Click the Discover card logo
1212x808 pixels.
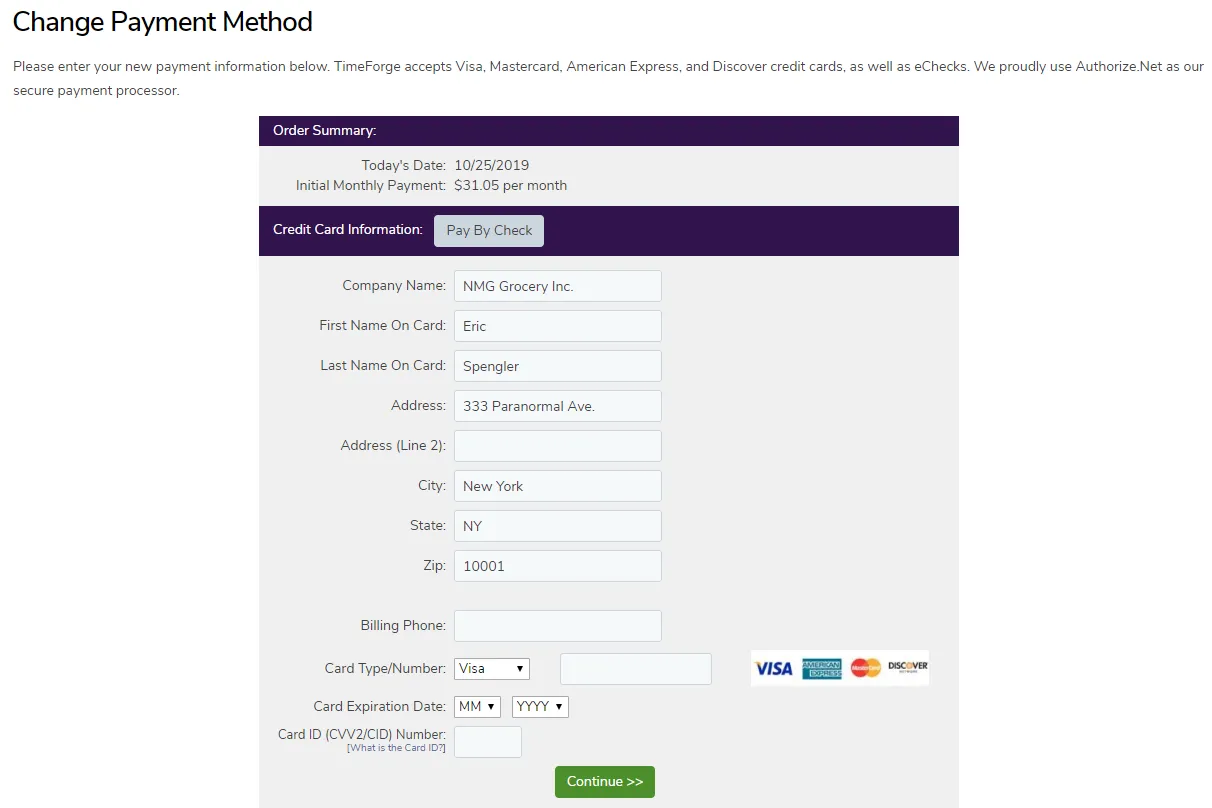(x=908, y=668)
